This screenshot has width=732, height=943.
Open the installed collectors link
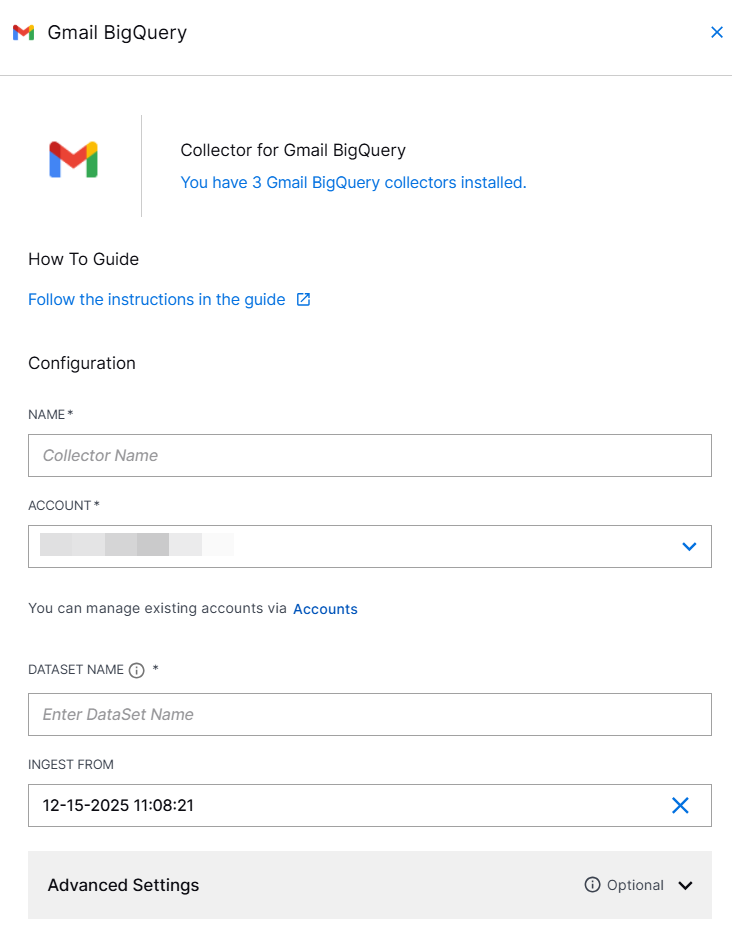352,182
